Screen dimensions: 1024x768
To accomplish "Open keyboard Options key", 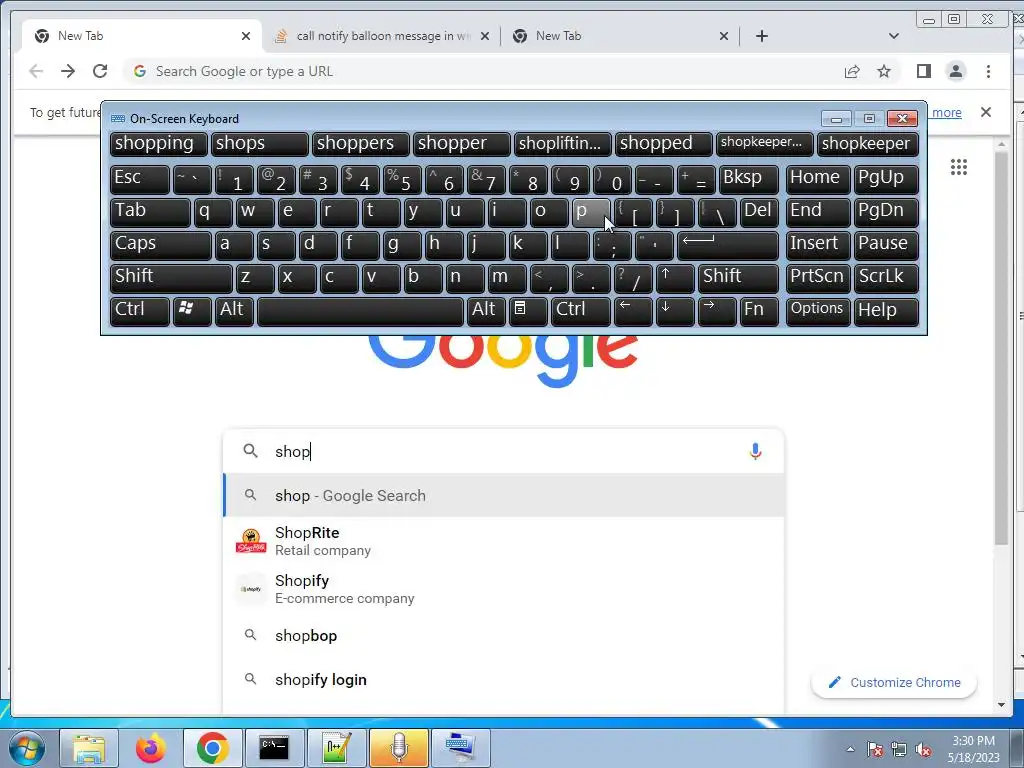I will [818, 311].
